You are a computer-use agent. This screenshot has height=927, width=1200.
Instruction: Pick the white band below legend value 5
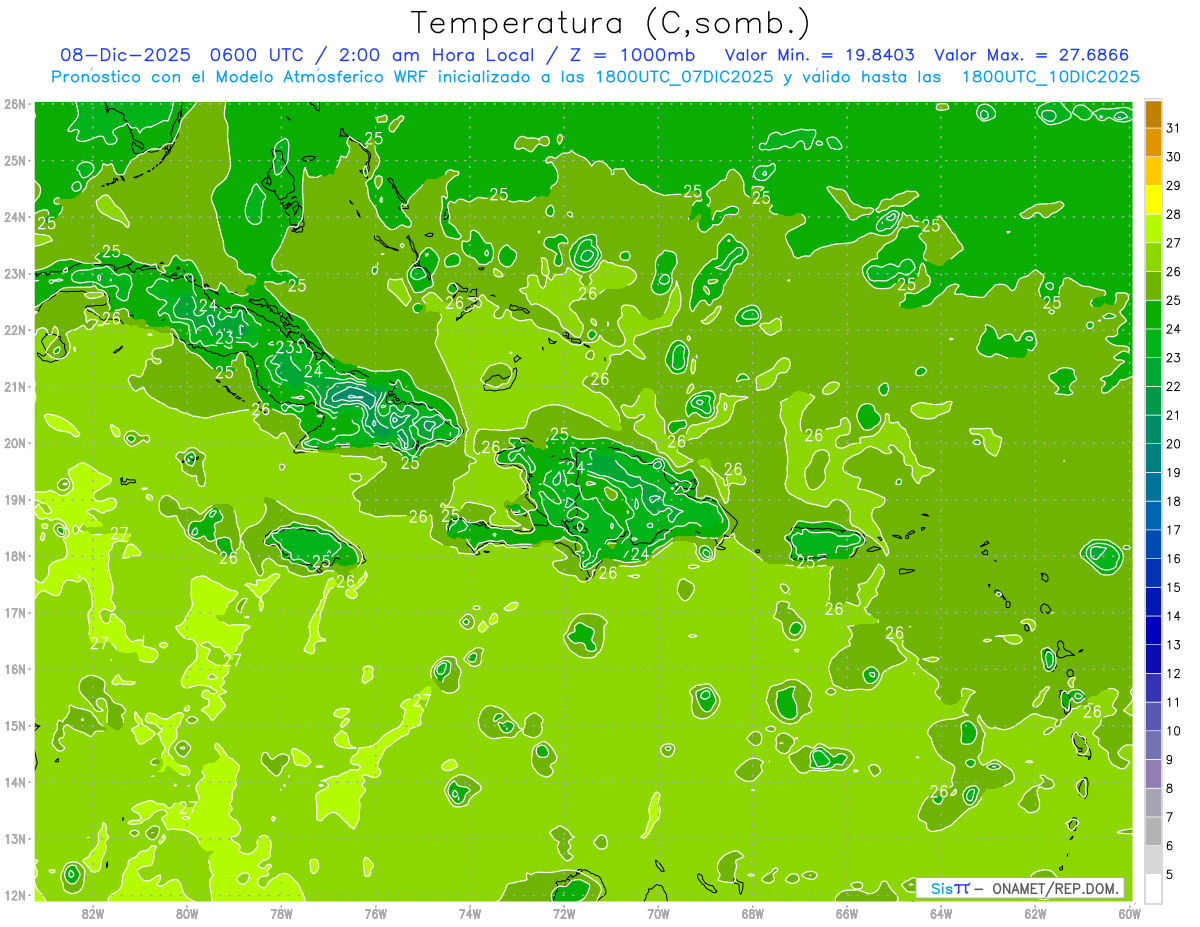1153,888
